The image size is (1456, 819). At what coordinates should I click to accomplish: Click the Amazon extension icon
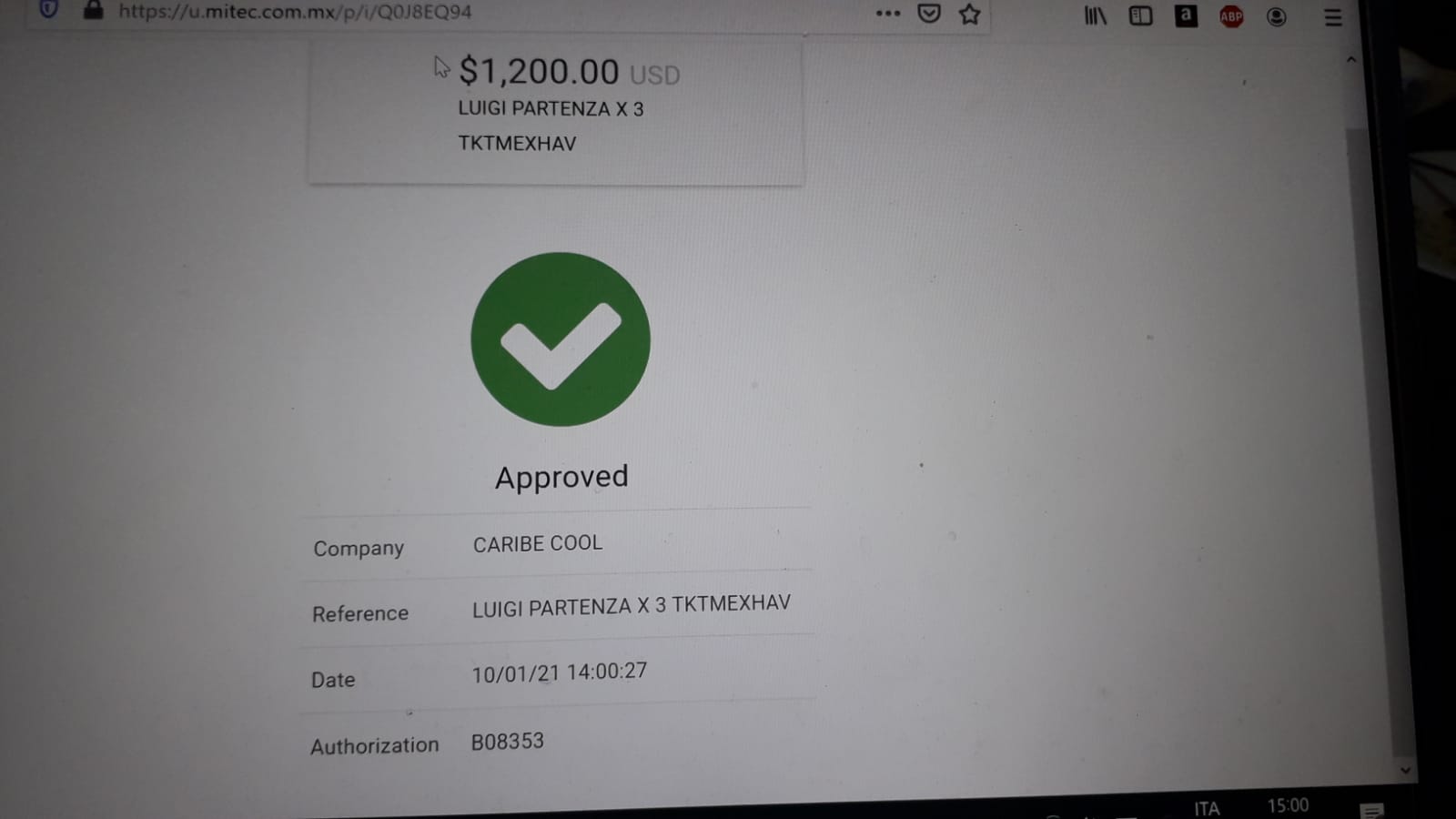(1186, 15)
